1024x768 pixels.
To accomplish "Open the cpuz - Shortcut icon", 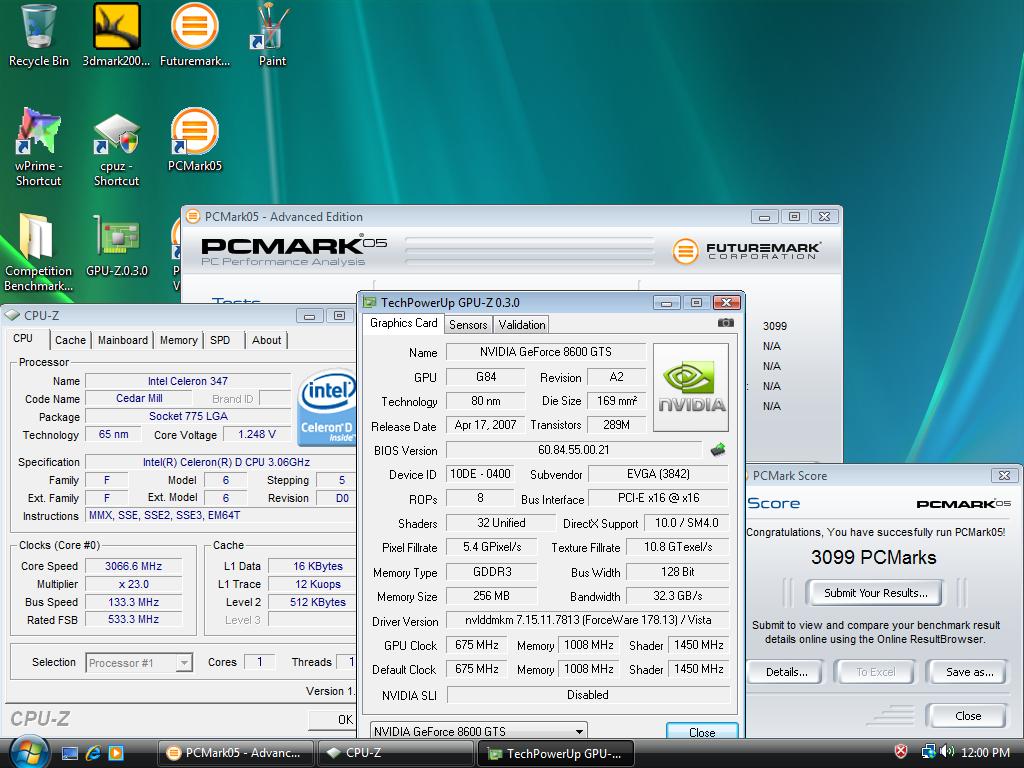I will pos(116,150).
